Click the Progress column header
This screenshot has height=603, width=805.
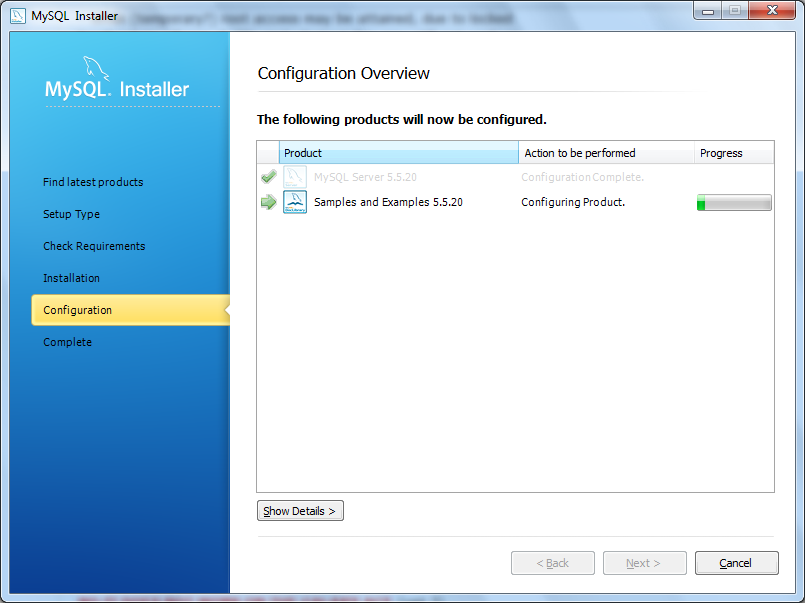tap(734, 153)
